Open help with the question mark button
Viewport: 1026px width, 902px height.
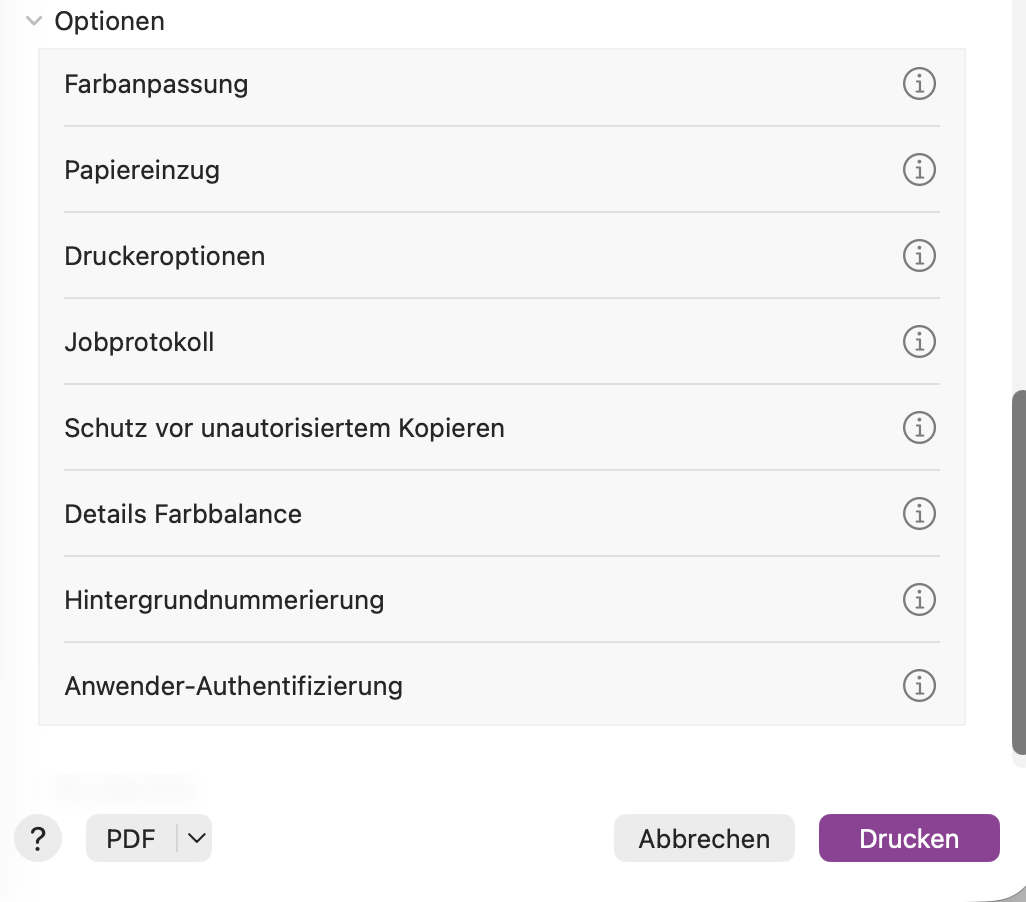point(38,838)
